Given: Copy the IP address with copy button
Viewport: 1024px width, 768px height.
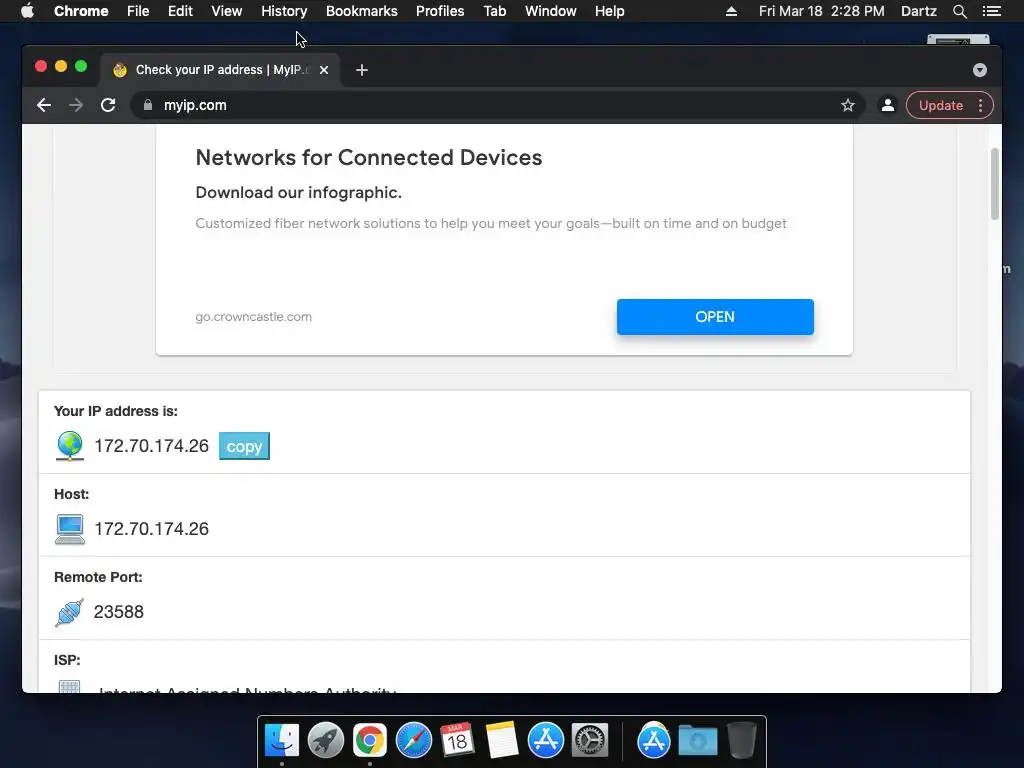Looking at the screenshot, I should (244, 446).
